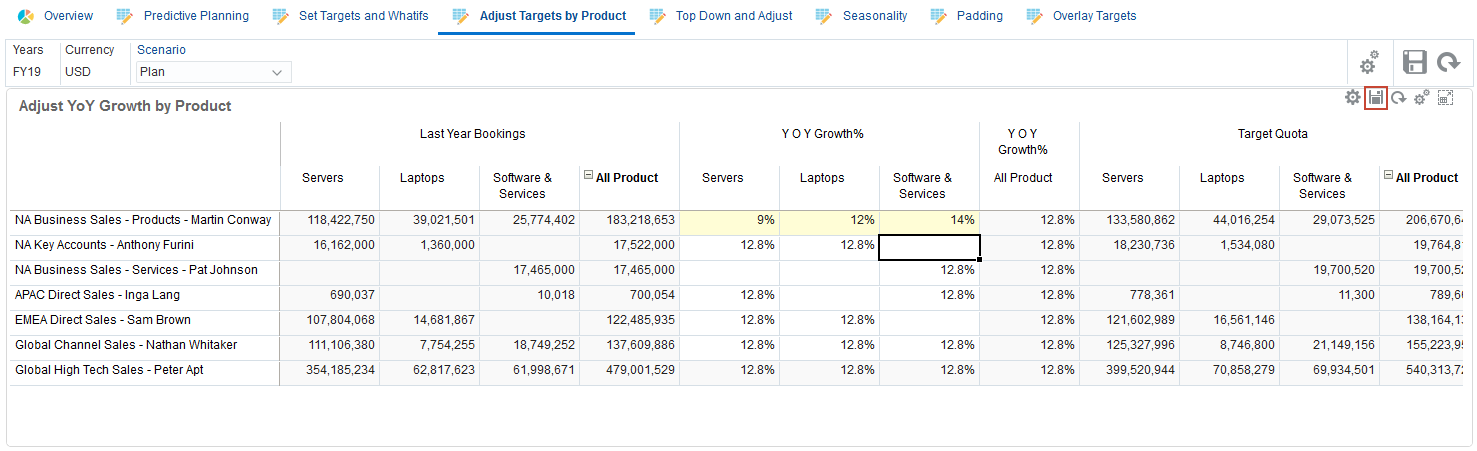Open the Top Down and Adjust tab
This screenshot has height=451, width=1477.
click(x=733, y=16)
